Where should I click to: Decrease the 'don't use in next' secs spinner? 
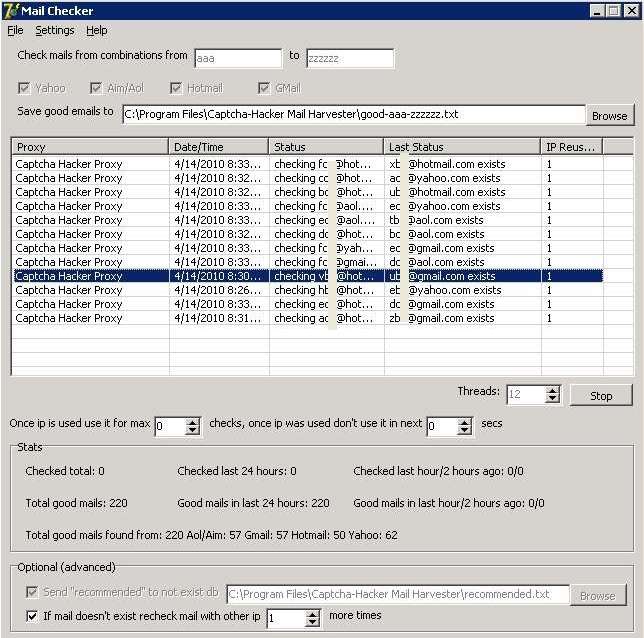(465, 430)
